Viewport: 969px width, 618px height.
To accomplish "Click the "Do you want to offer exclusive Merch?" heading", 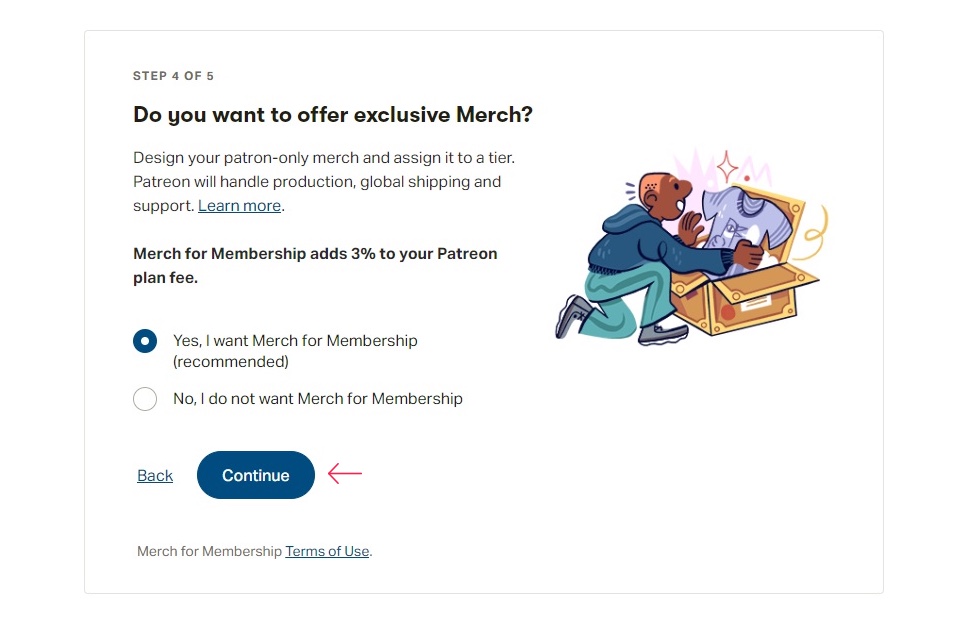I will pos(333,115).
